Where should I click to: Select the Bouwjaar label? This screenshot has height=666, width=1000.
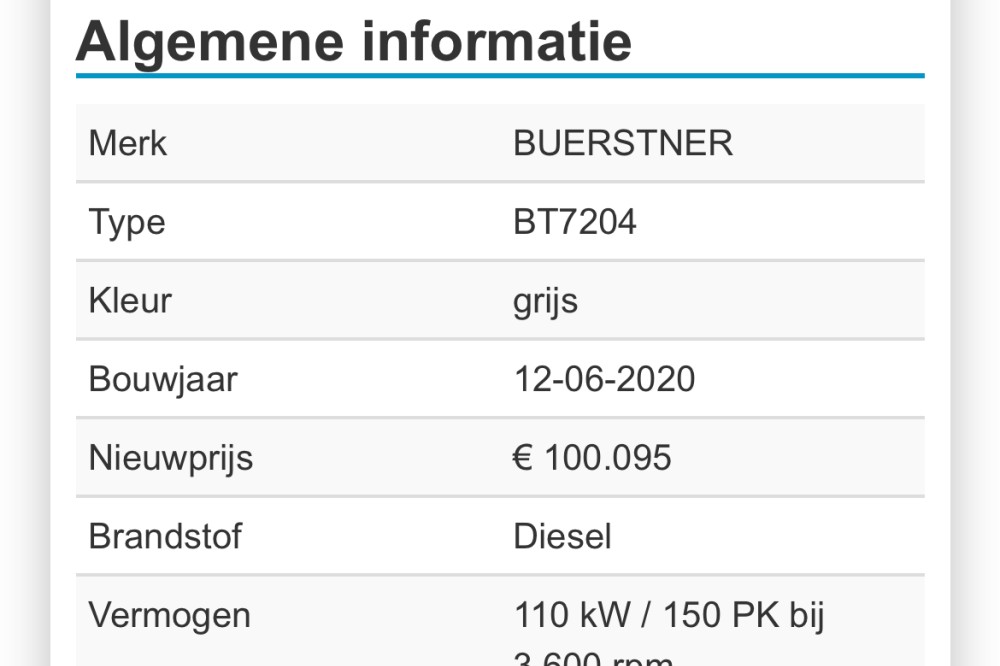(x=163, y=380)
